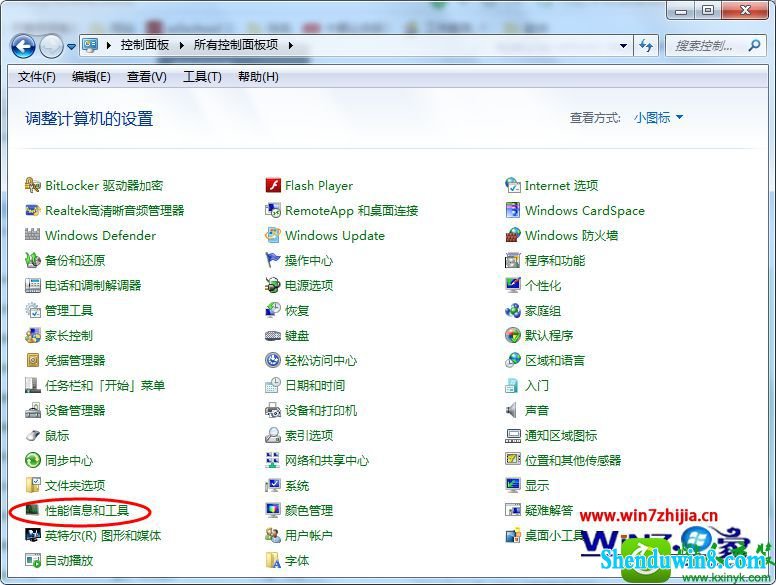Click the 索引选项 link
Image resolution: width=776 pixels, height=585 pixels.
[x=309, y=436]
